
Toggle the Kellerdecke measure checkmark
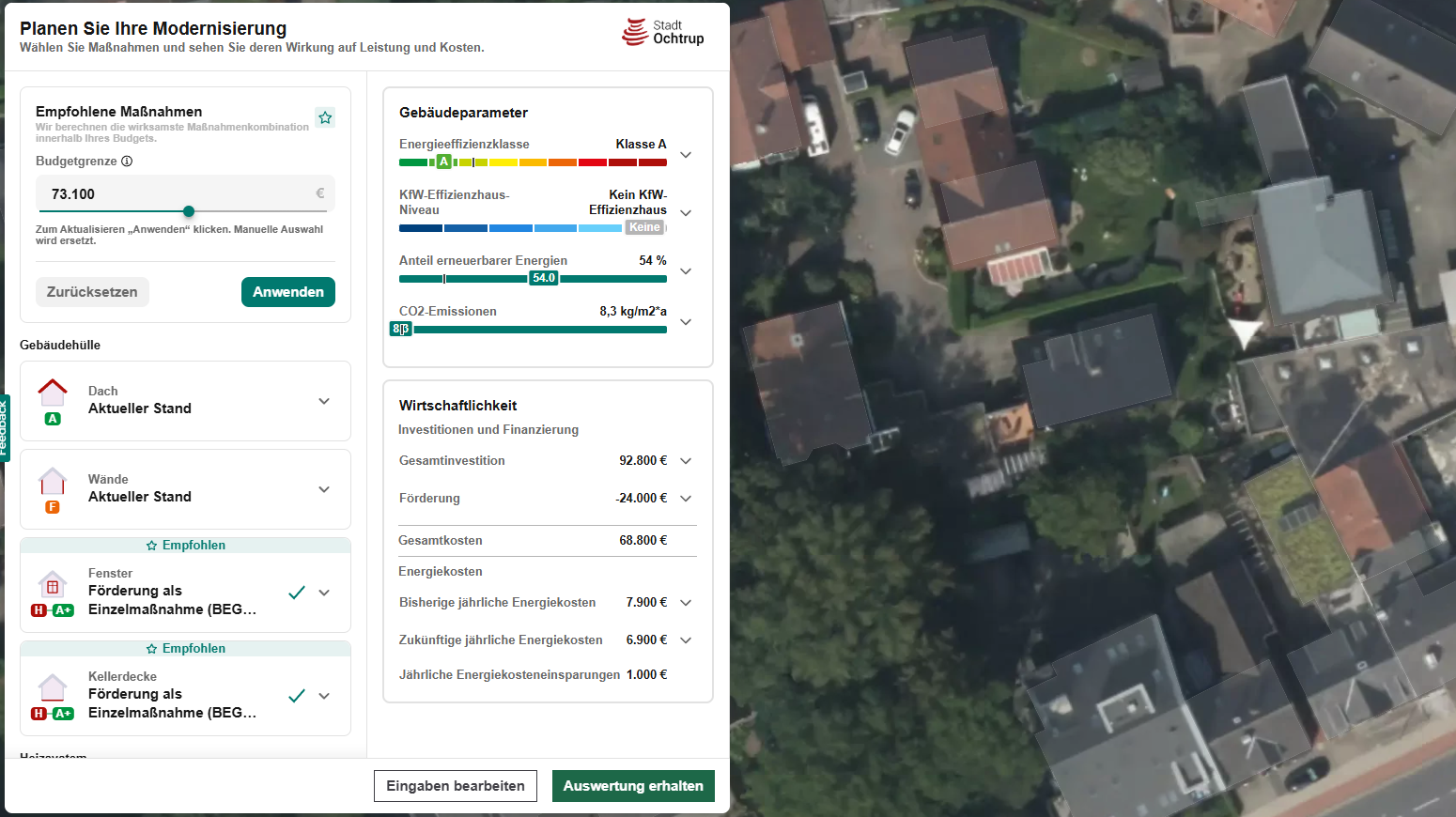pos(297,696)
